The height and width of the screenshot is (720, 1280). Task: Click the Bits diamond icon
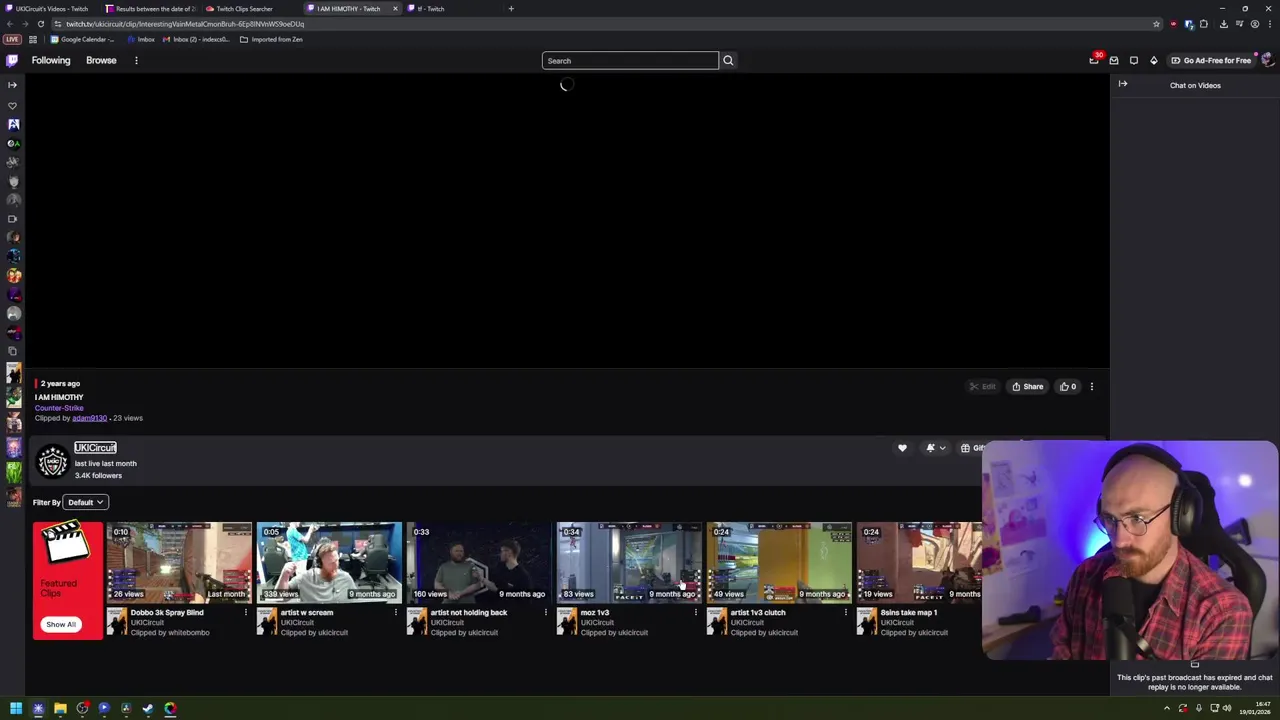pos(1154,61)
